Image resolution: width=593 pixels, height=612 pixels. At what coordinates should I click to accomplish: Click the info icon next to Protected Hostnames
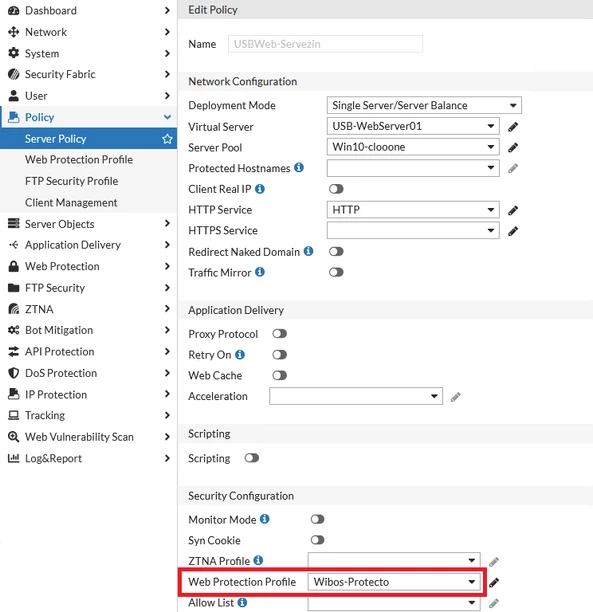[x=299, y=167]
